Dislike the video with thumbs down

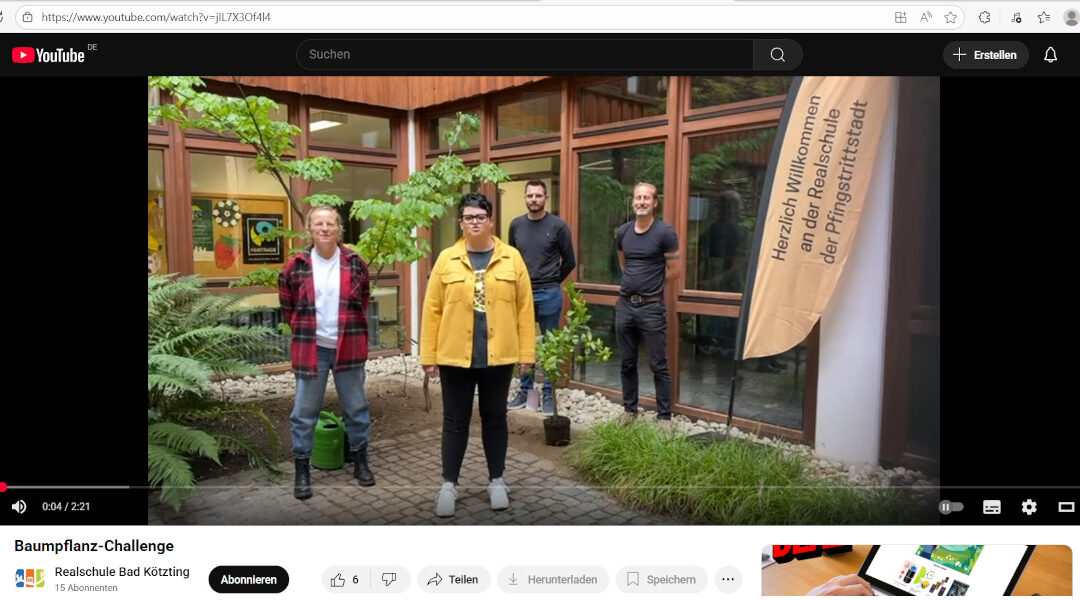coord(389,580)
